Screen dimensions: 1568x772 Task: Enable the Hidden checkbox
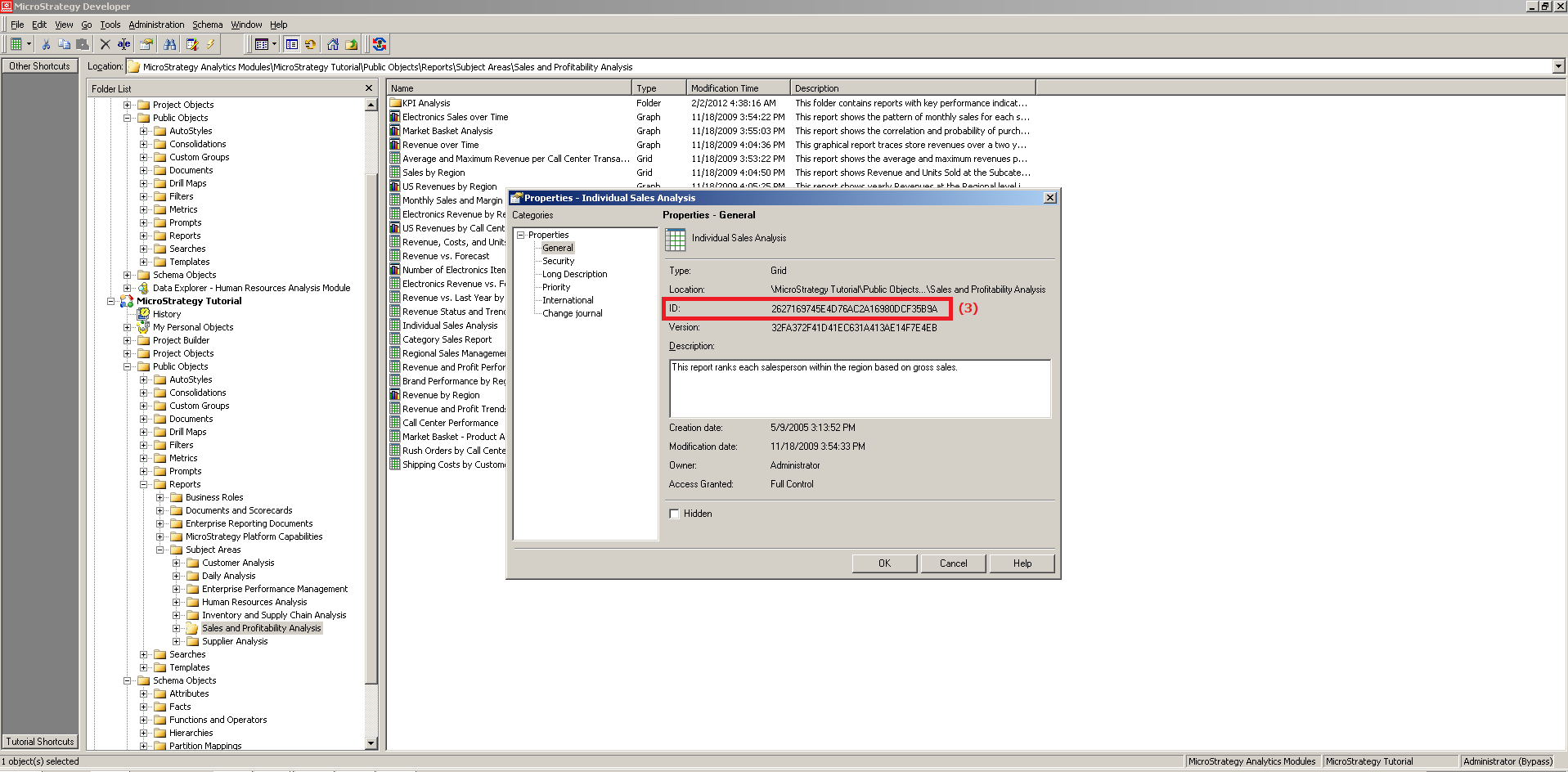point(674,514)
